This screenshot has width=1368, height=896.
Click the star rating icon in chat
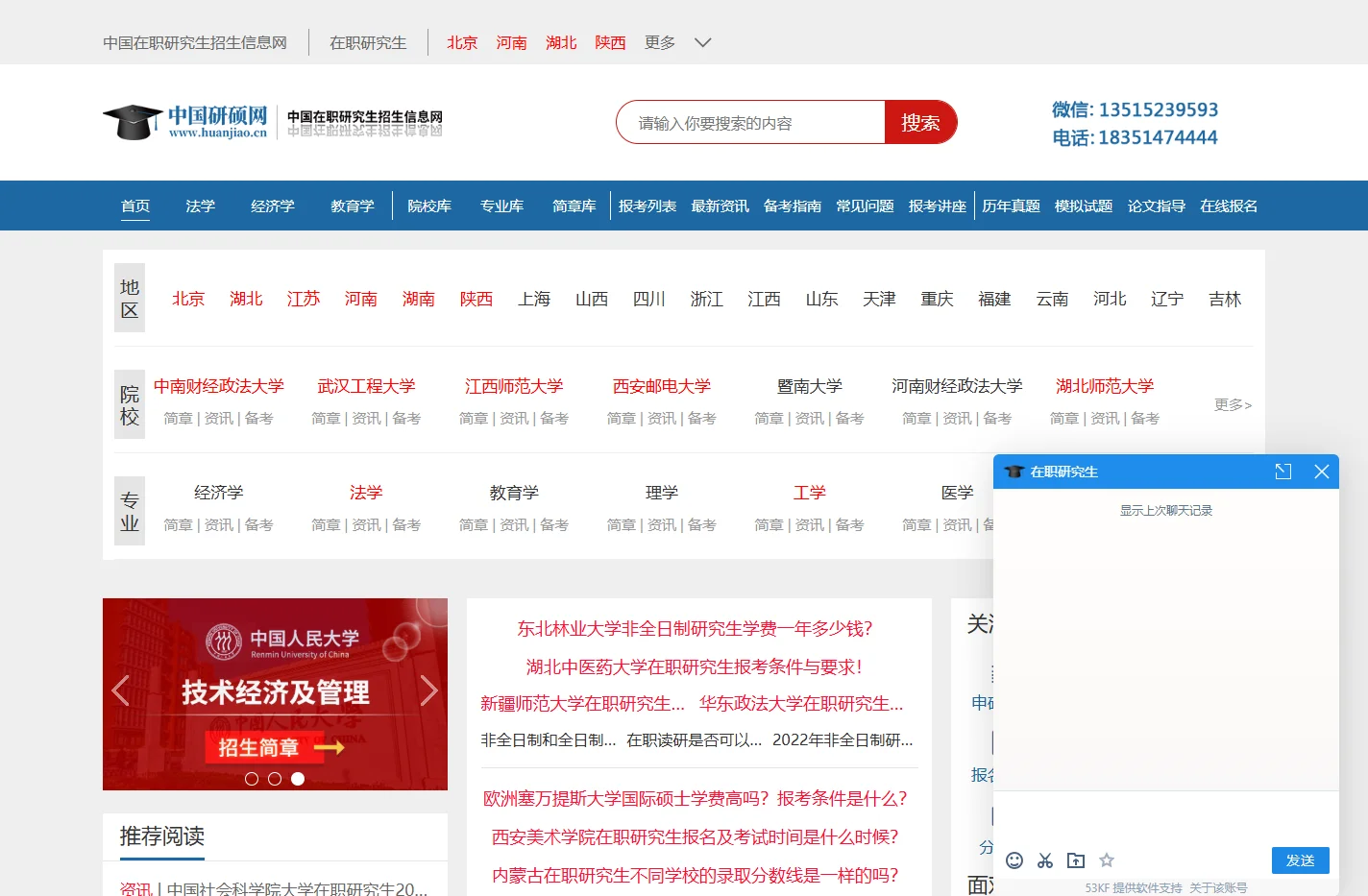coord(1107,860)
